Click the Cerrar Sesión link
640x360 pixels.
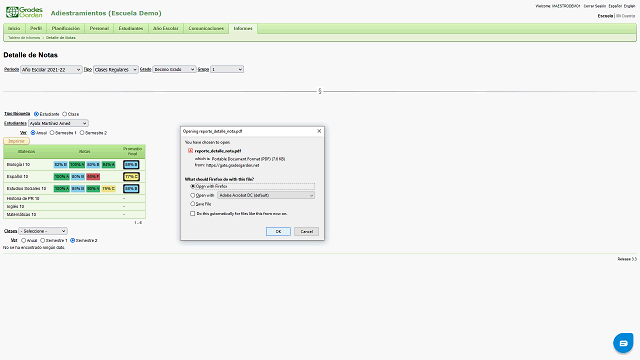(x=595, y=6)
